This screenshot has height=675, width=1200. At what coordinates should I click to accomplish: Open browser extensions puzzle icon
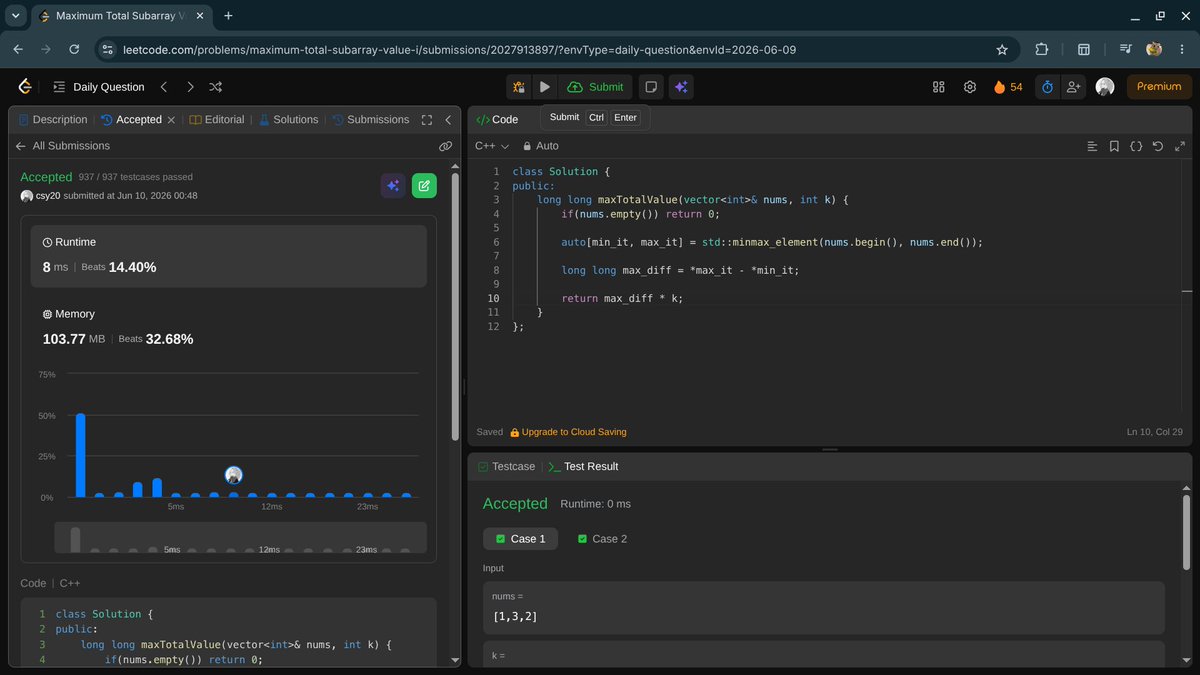click(x=1042, y=49)
